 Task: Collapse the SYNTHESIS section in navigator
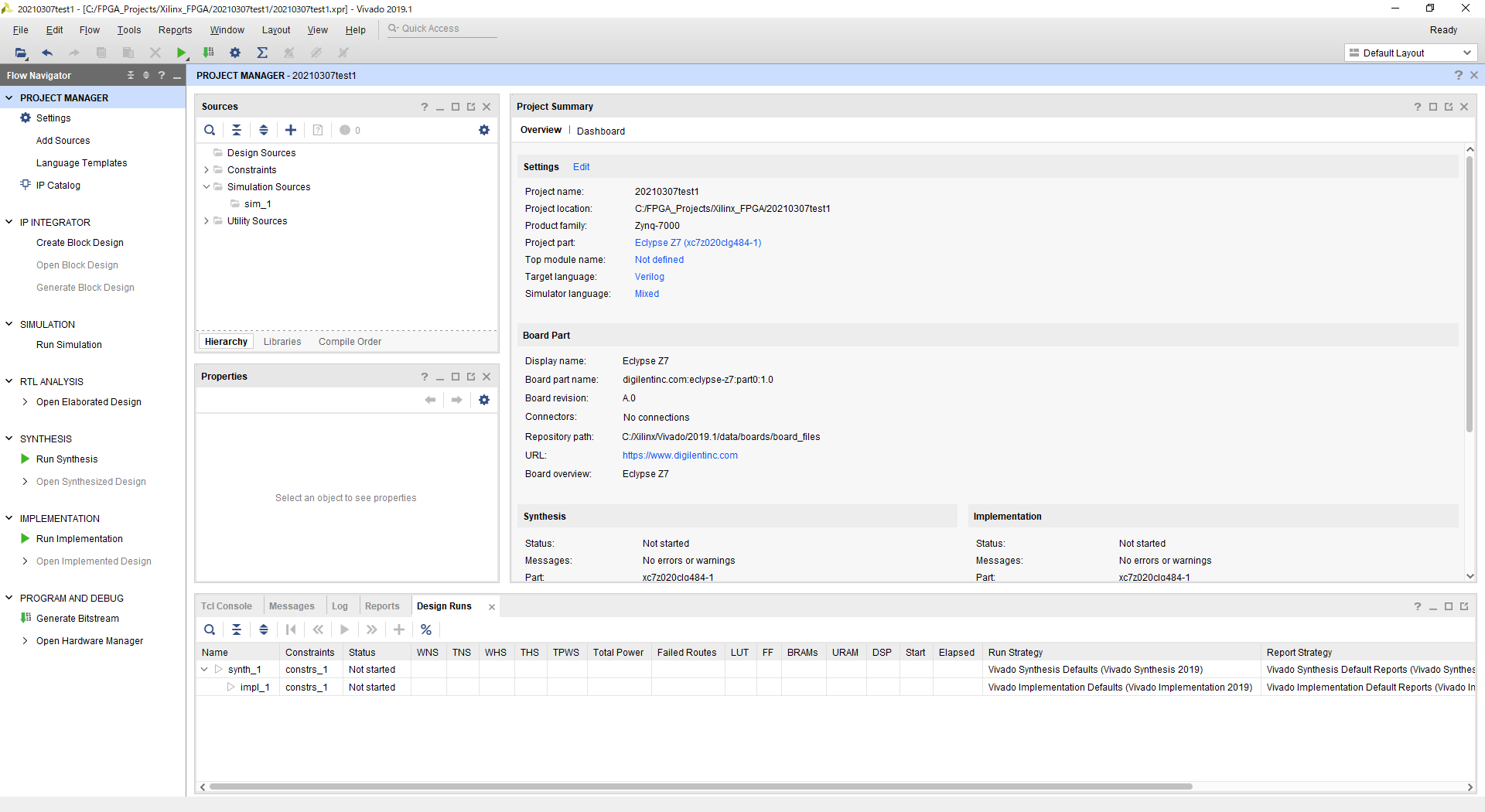(9, 438)
